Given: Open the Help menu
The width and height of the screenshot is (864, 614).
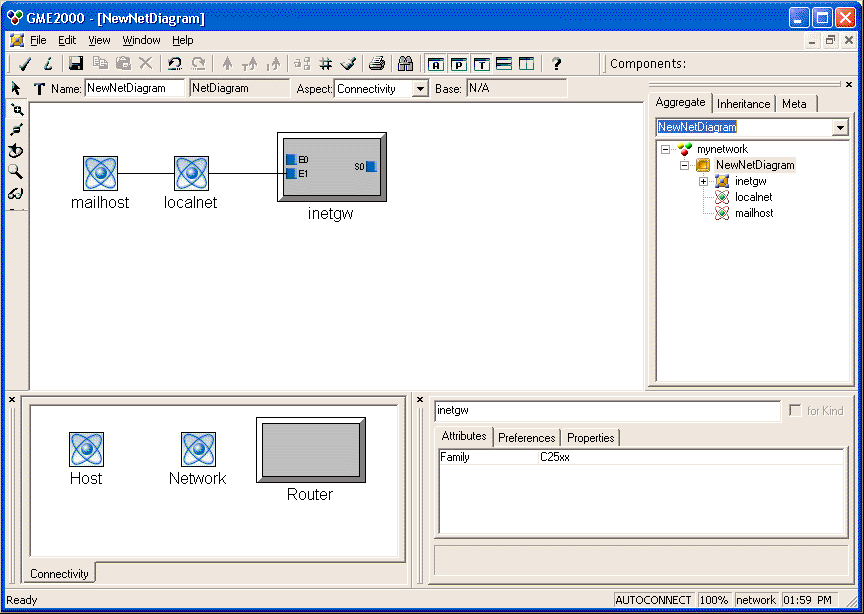Looking at the screenshot, I should click(183, 40).
